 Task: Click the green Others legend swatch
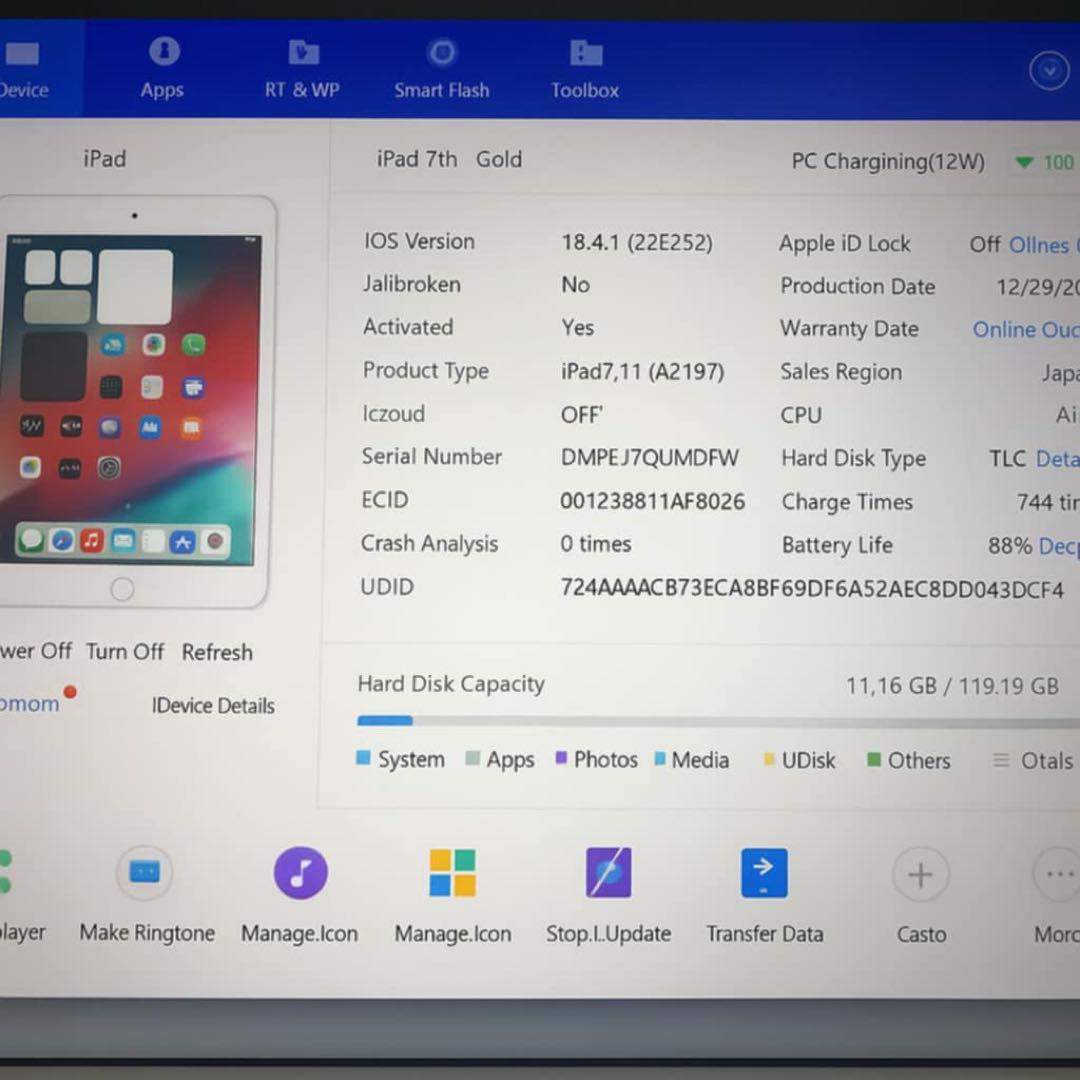(x=874, y=760)
